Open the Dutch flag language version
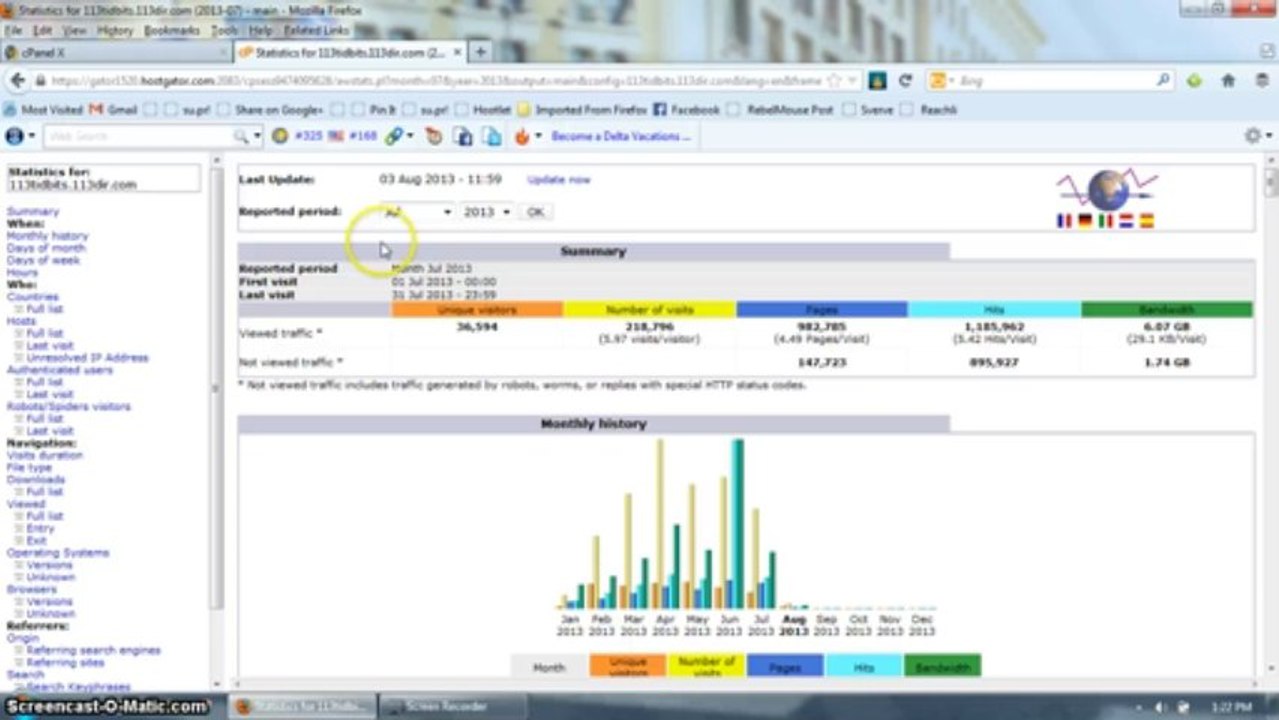The width and height of the screenshot is (1279, 720). pos(1125,221)
